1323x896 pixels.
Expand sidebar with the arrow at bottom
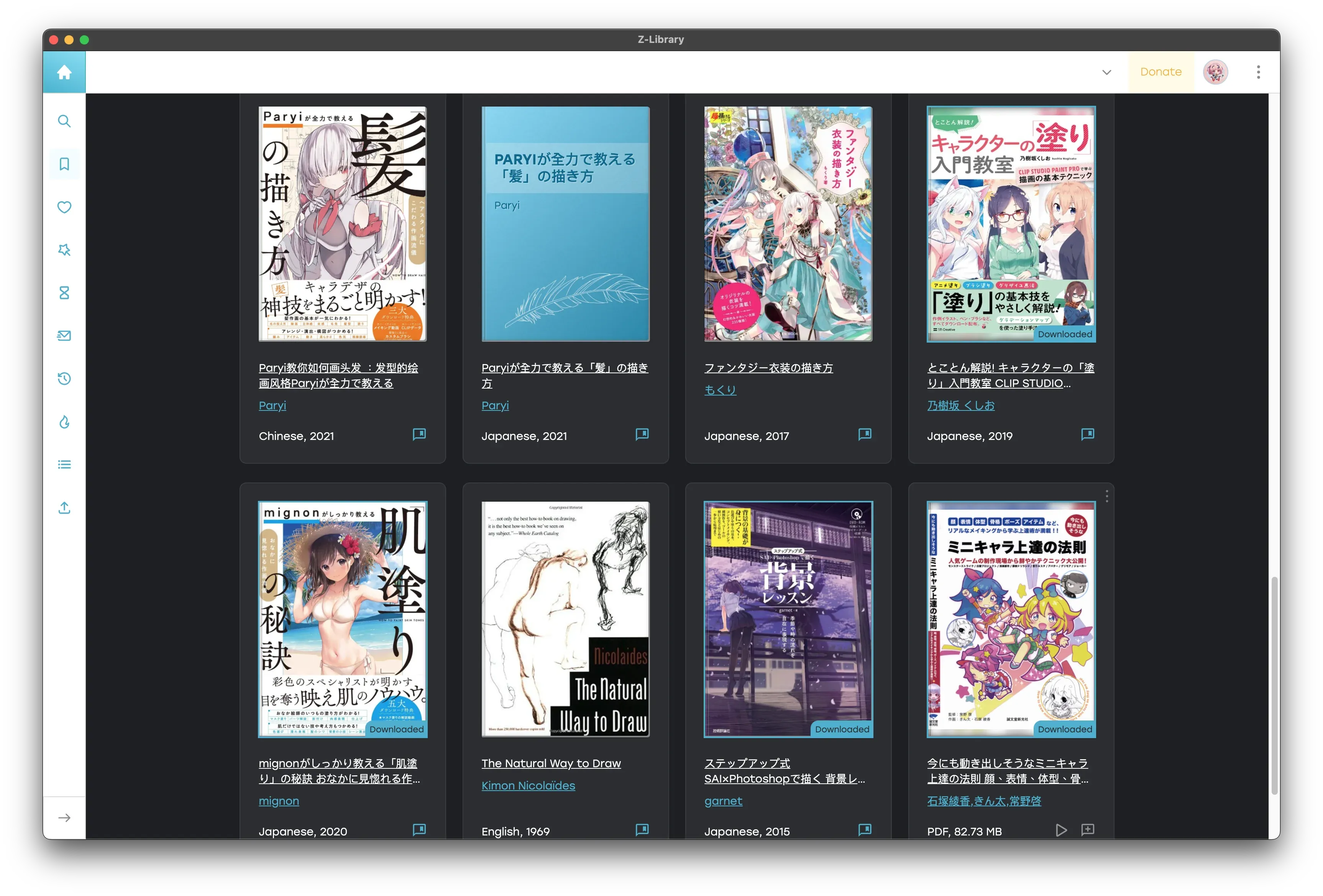click(x=64, y=818)
